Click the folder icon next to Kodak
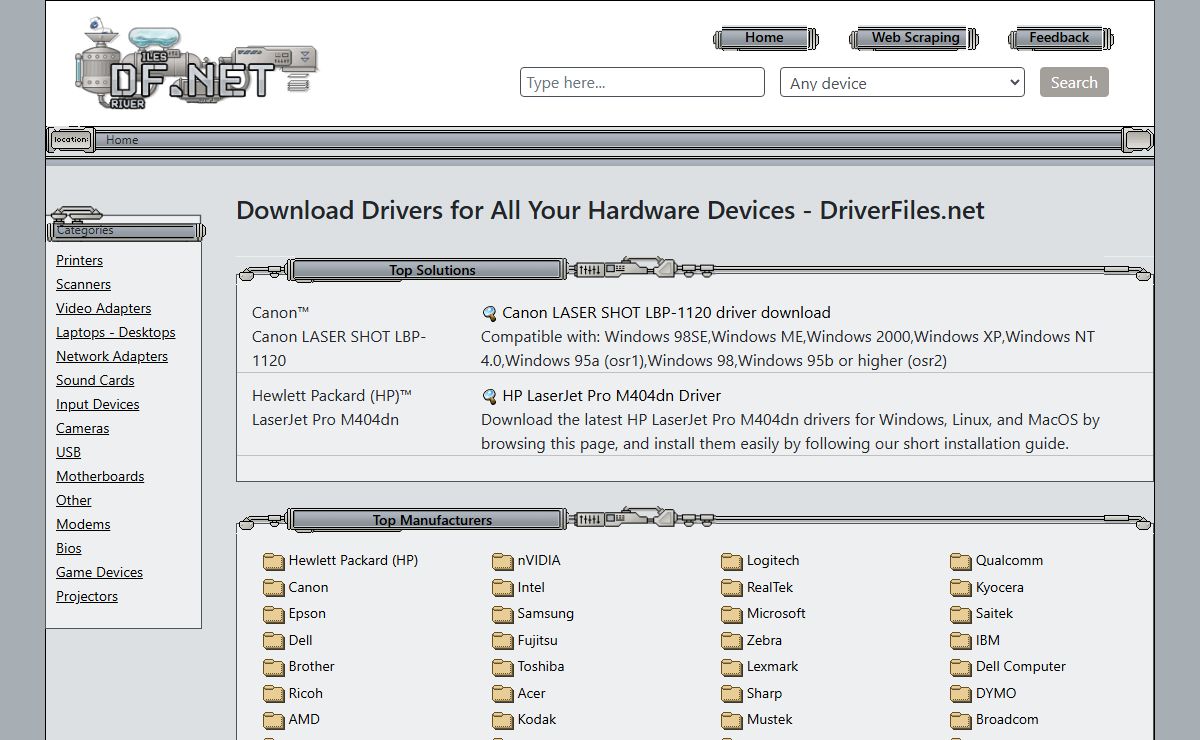This screenshot has width=1200, height=740. point(503,720)
